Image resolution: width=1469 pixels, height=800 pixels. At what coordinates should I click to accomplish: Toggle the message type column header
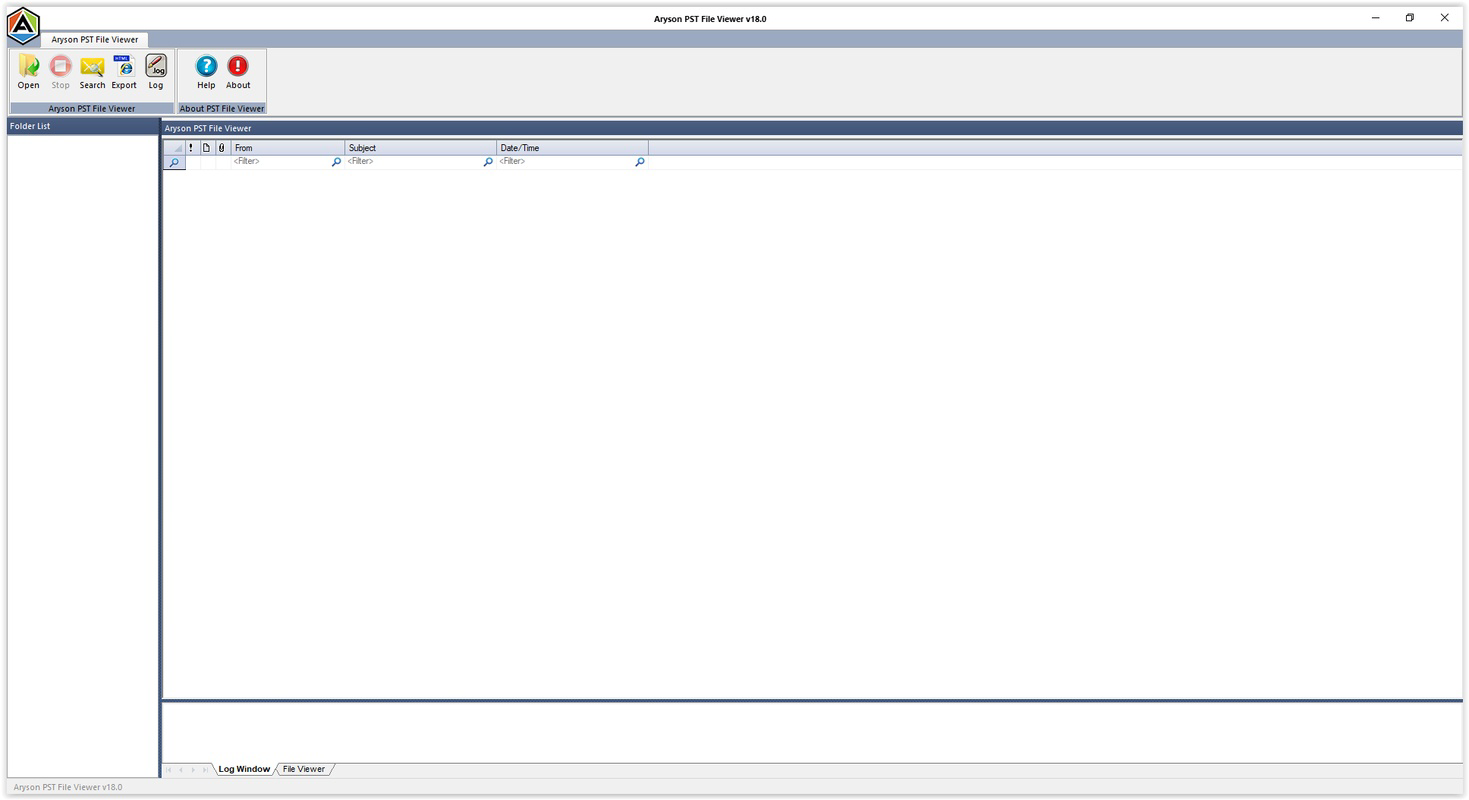pyautogui.click(x=206, y=147)
